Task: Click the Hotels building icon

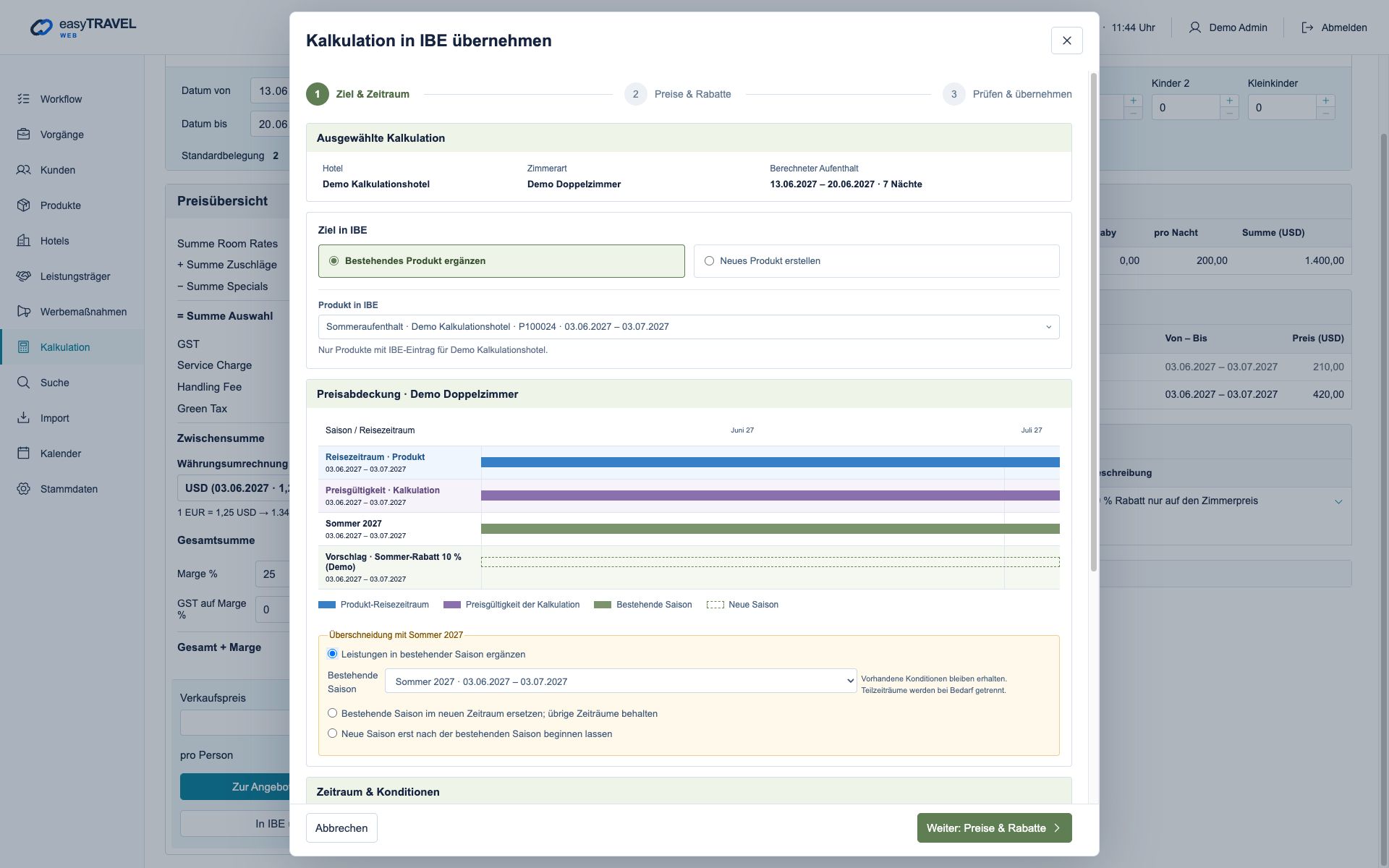Action: pos(23,241)
